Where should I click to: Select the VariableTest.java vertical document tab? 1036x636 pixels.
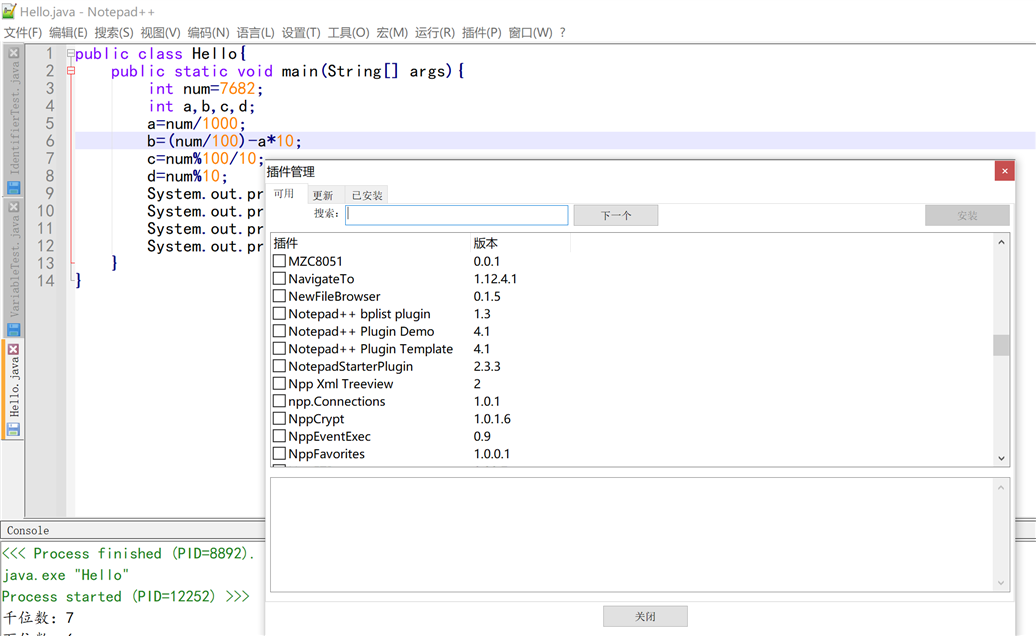pos(14,267)
